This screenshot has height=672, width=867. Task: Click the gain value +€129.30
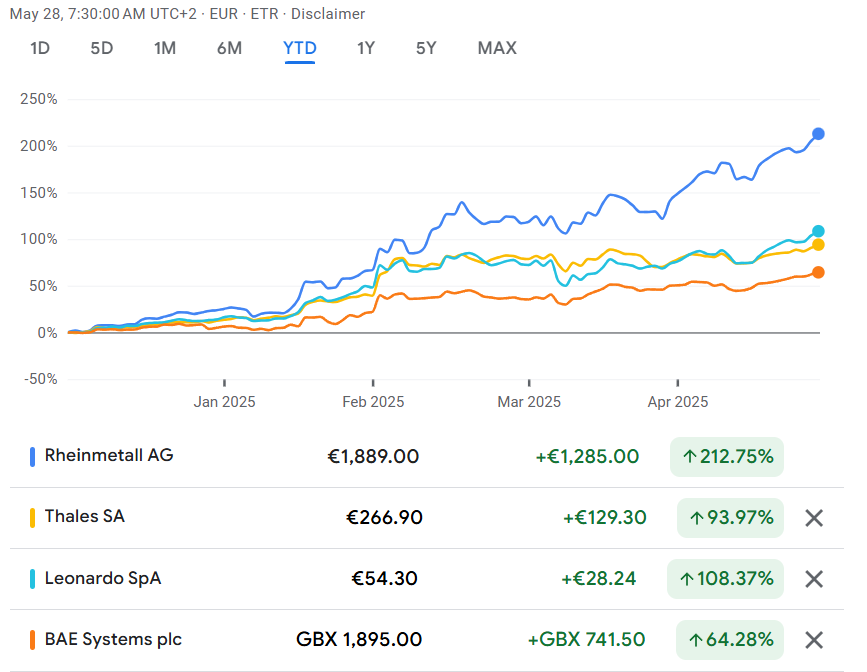click(x=604, y=518)
